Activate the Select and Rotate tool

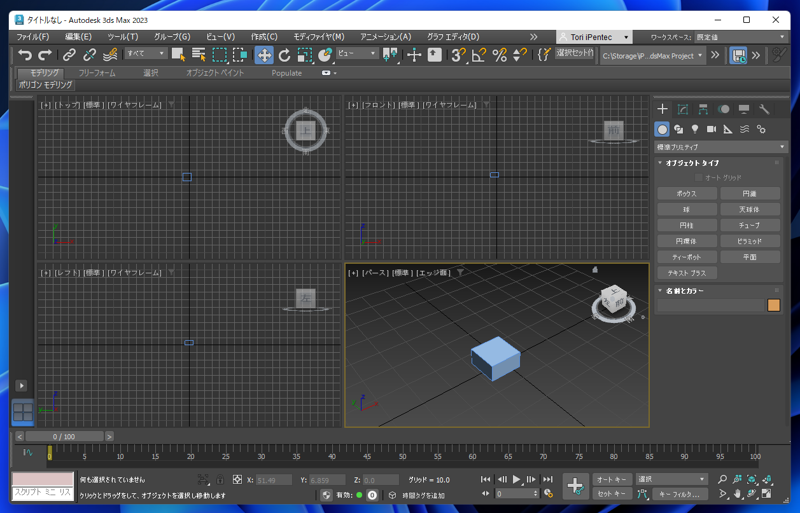click(x=284, y=55)
